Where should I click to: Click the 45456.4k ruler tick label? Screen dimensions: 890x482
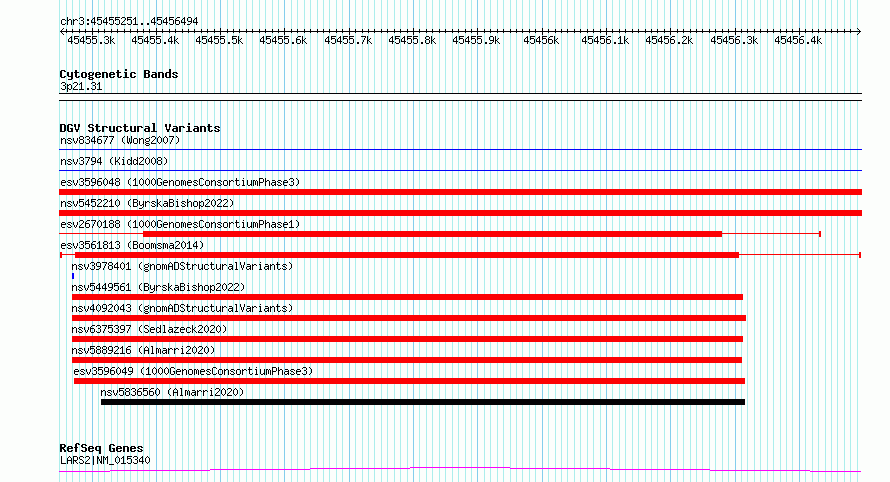click(798, 40)
